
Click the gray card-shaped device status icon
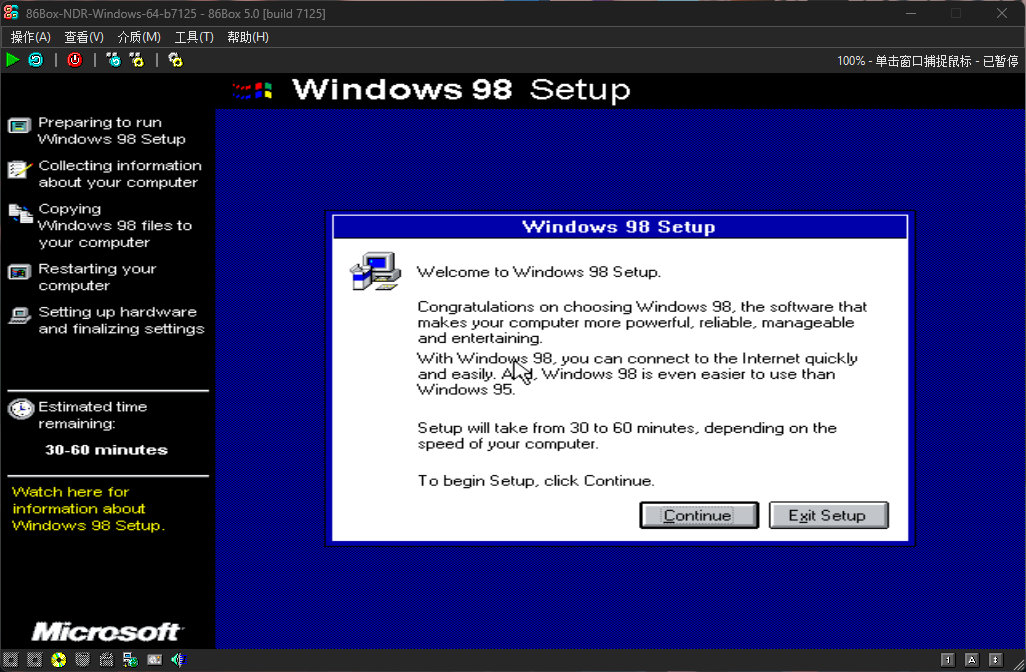154,660
